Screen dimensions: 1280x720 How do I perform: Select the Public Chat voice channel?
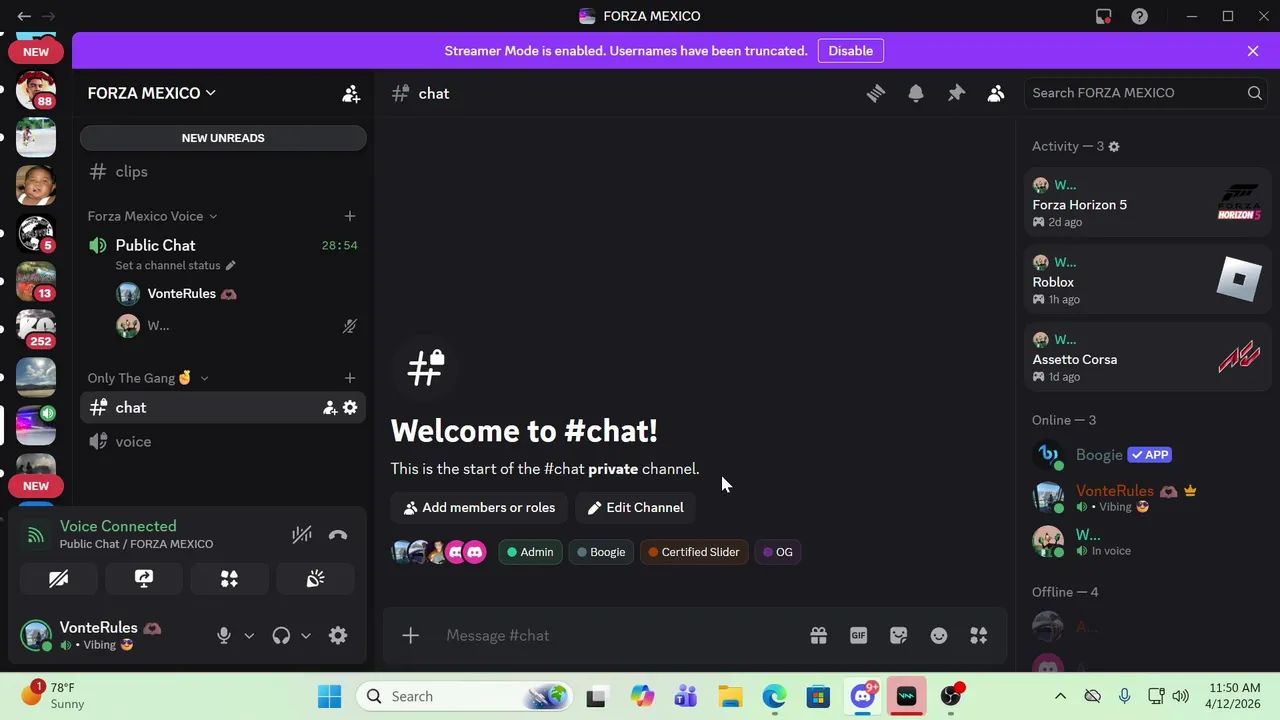[x=223, y=245]
